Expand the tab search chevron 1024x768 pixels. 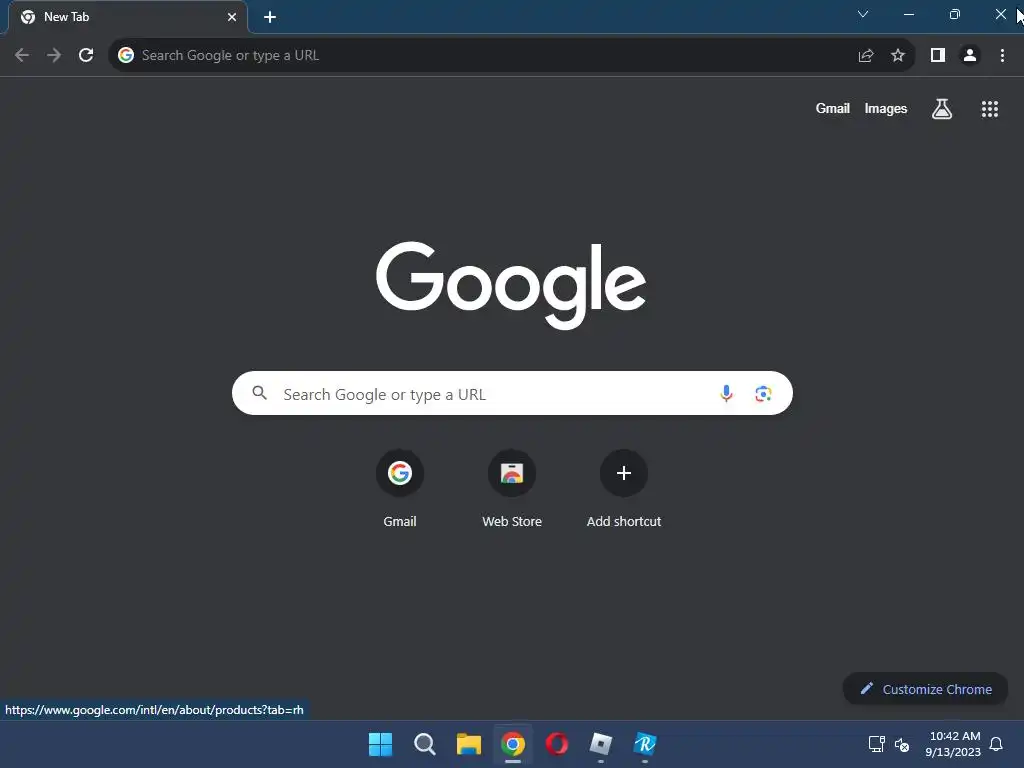point(863,14)
